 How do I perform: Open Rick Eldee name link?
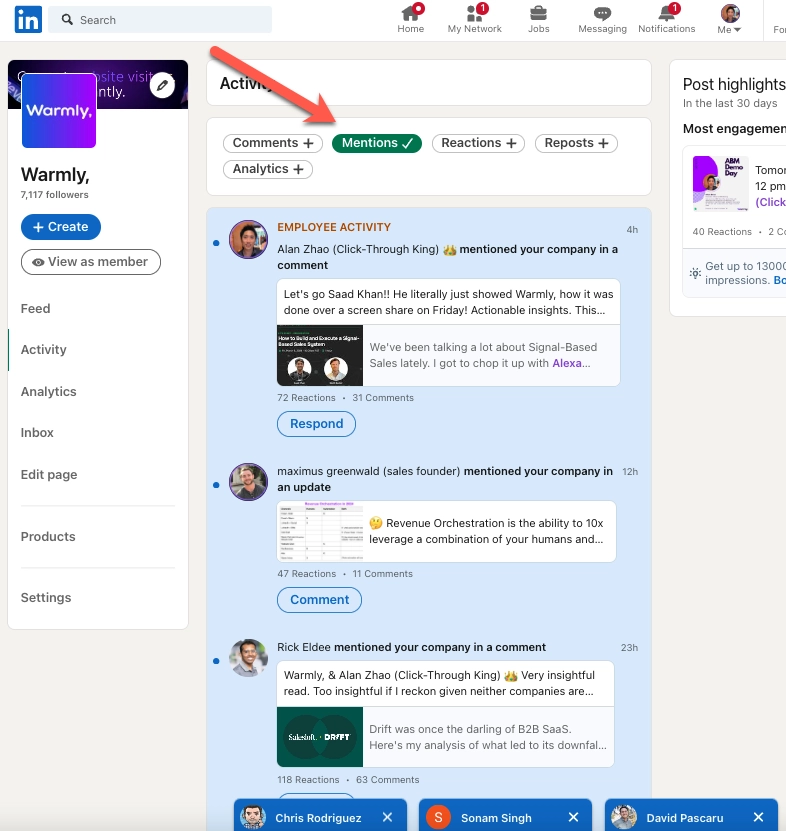pyautogui.click(x=304, y=647)
